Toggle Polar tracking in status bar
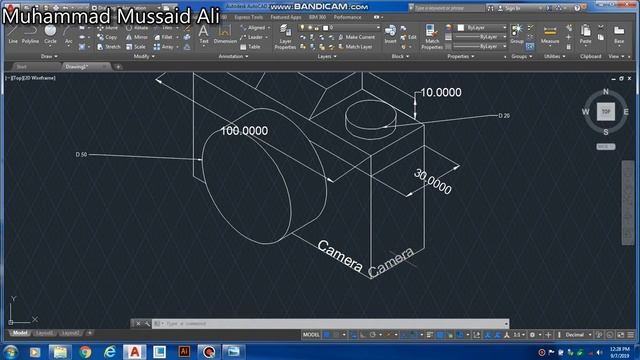The width and height of the screenshot is (640, 360). pos(373,335)
